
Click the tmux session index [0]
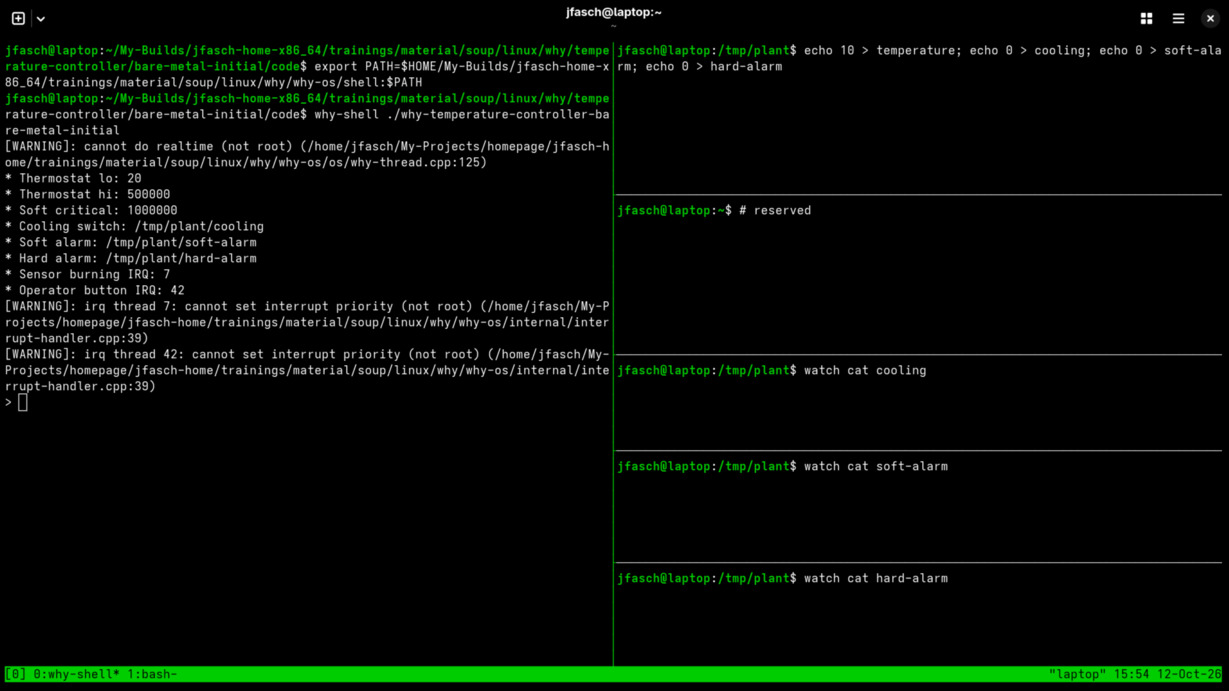16,674
